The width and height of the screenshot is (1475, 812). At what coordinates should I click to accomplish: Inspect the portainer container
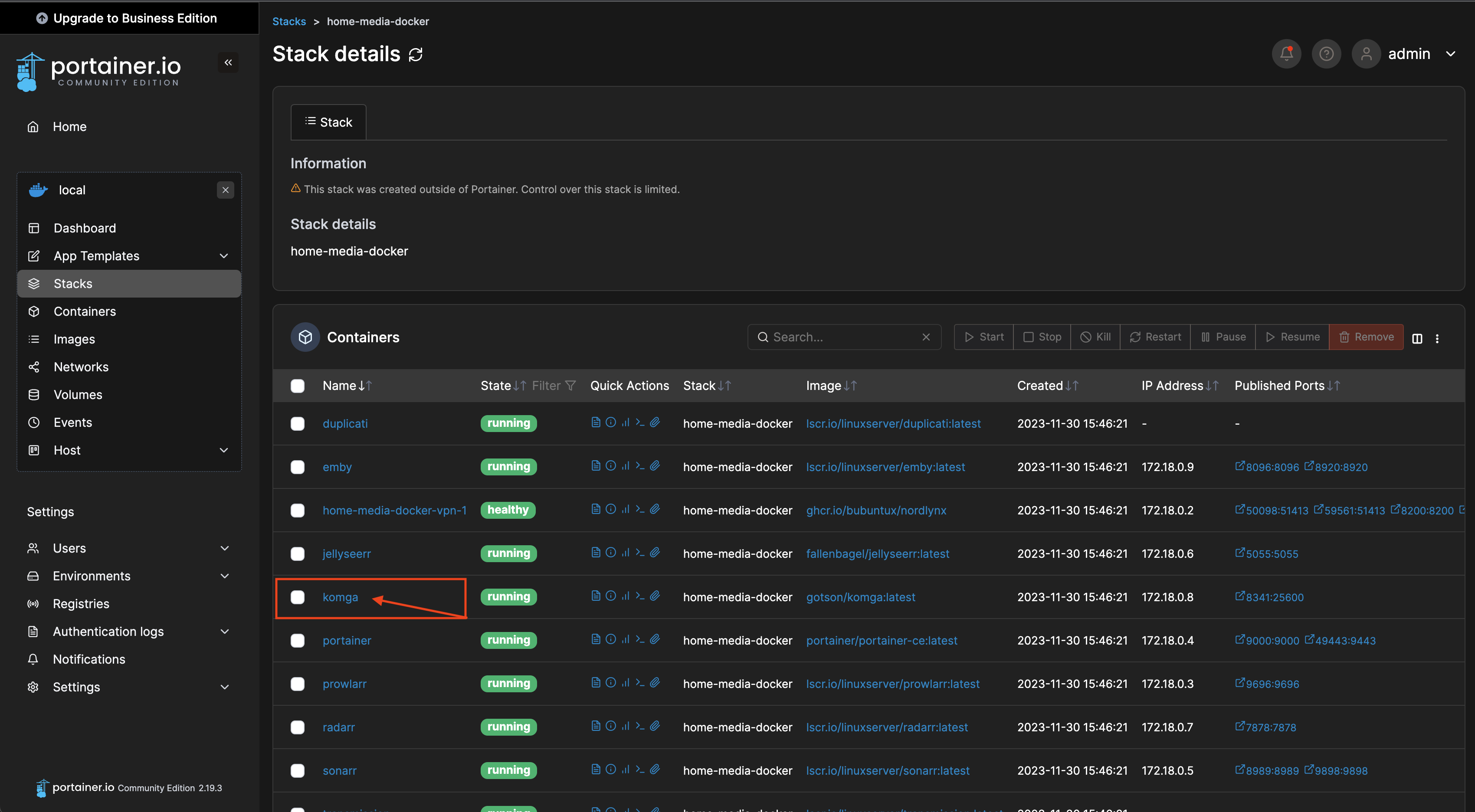[610, 639]
